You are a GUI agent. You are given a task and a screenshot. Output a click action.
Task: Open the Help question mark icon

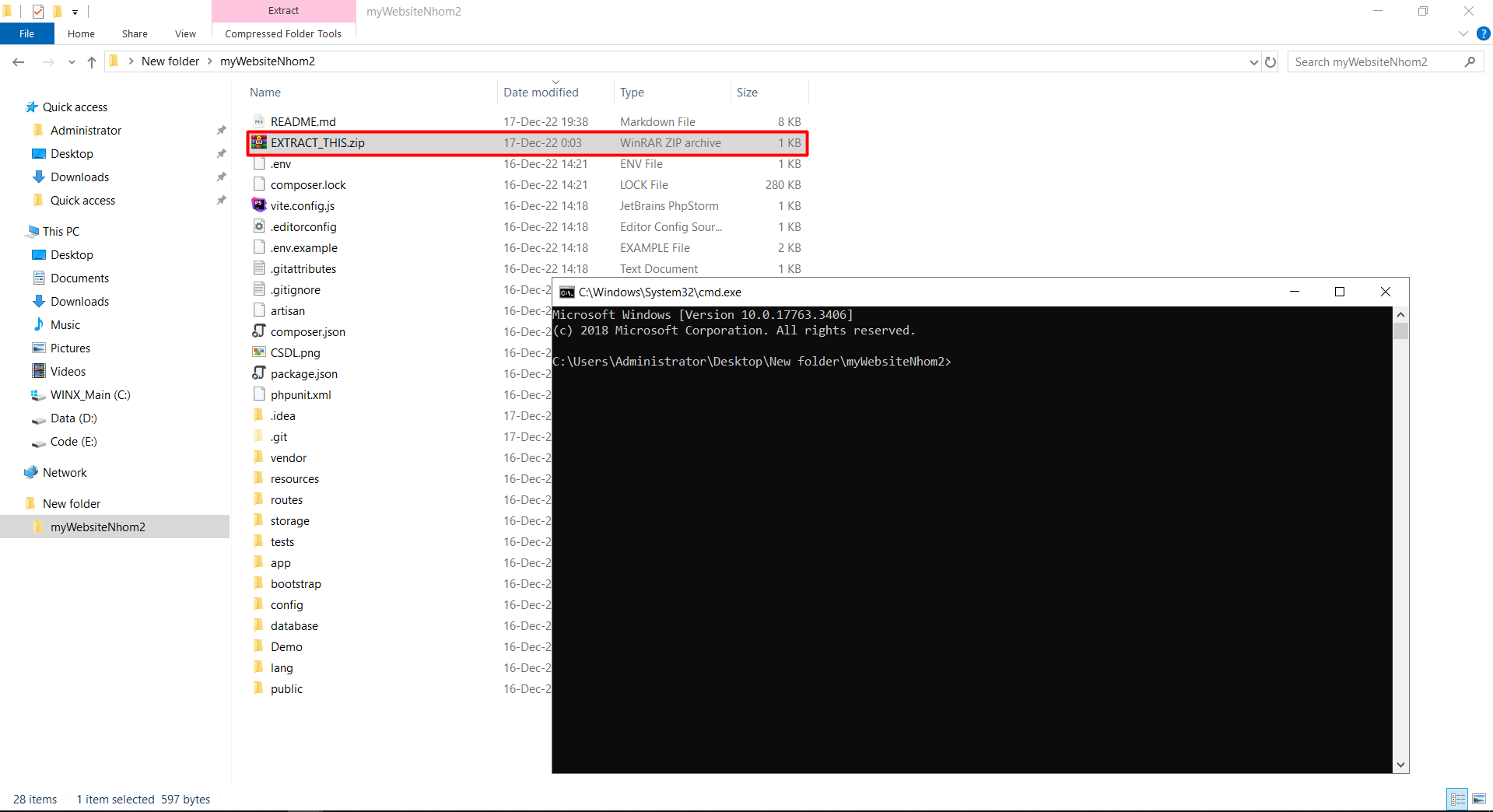pyautogui.click(x=1483, y=33)
